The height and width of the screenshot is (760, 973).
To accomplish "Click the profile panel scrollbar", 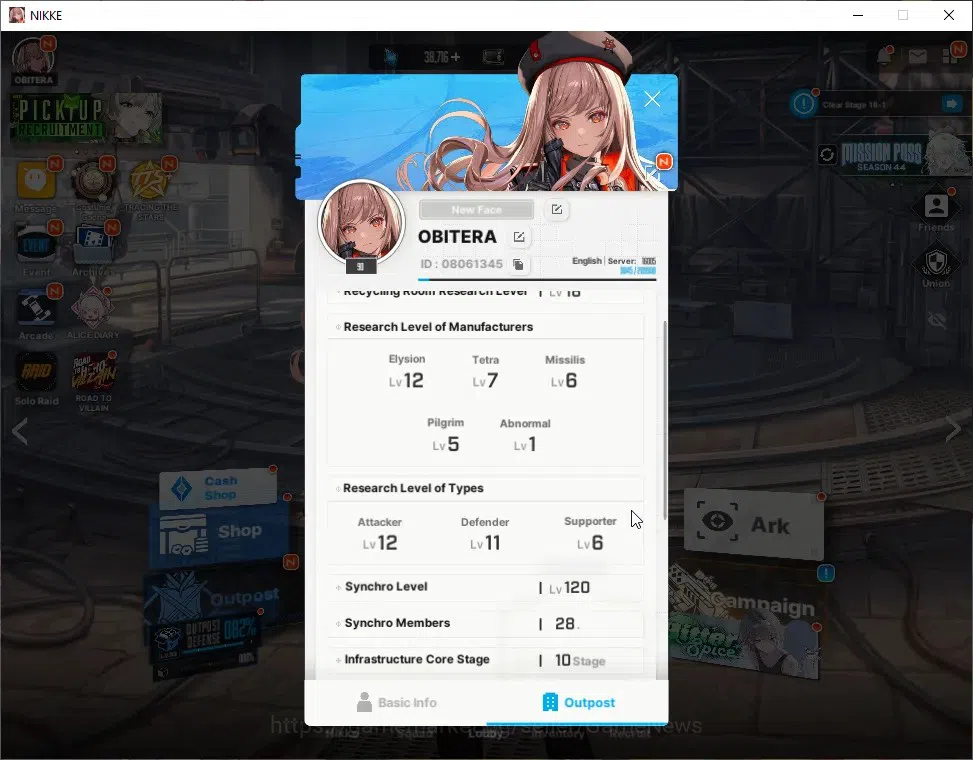I will pyautogui.click(x=665, y=421).
